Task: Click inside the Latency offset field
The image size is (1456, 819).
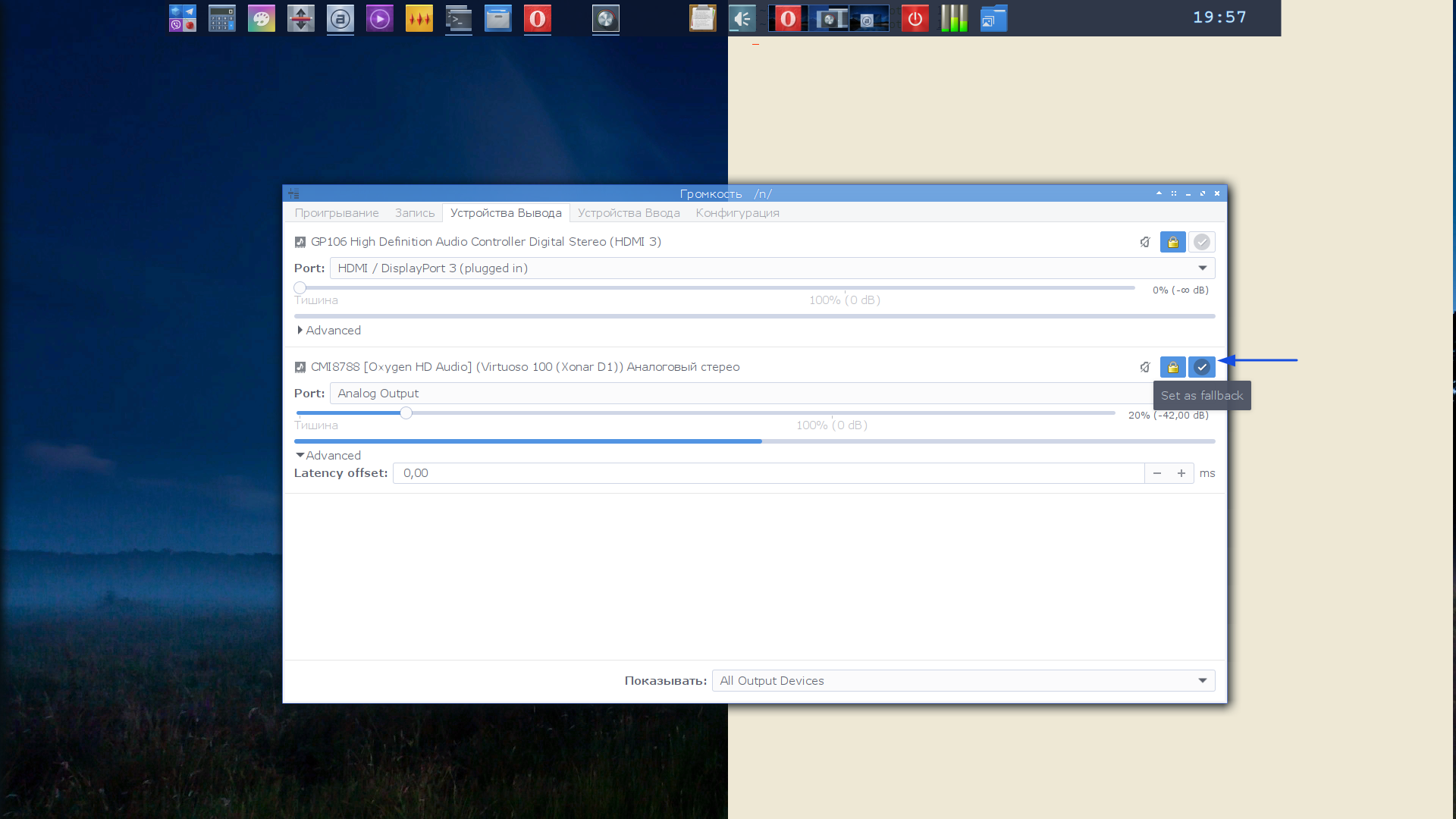Action: pyautogui.click(x=768, y=473)
